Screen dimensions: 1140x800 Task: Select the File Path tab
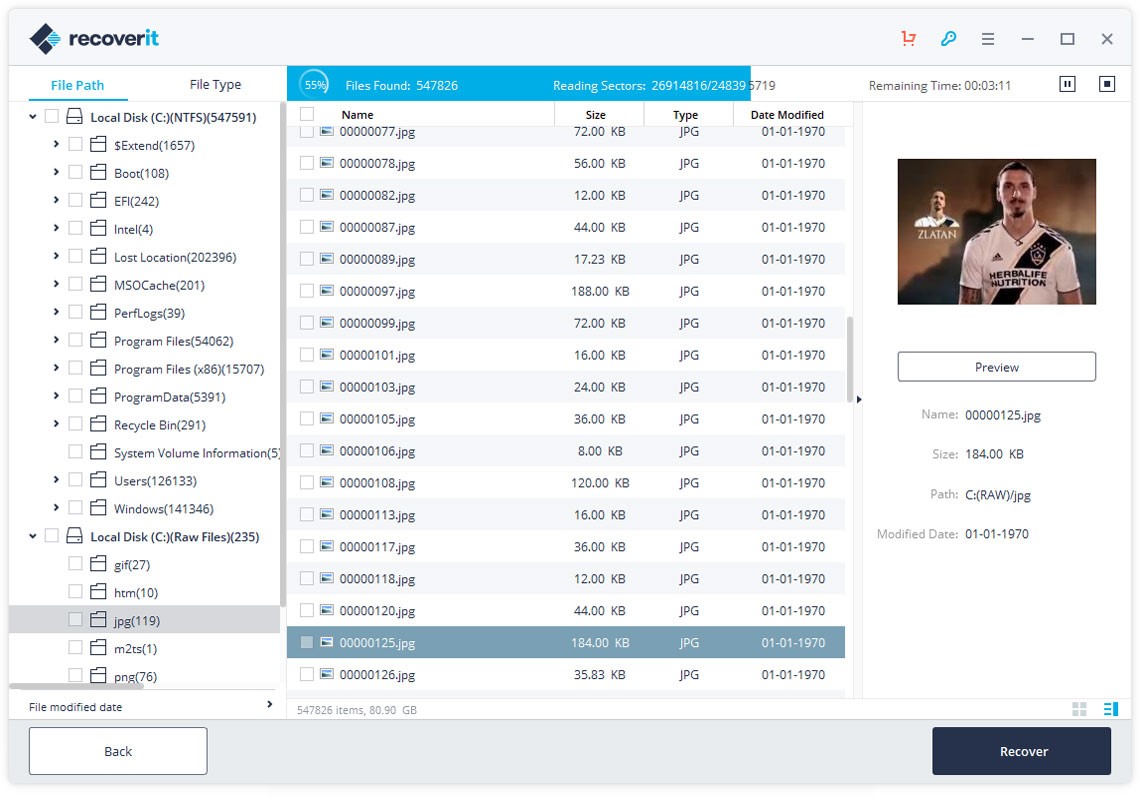77,85
